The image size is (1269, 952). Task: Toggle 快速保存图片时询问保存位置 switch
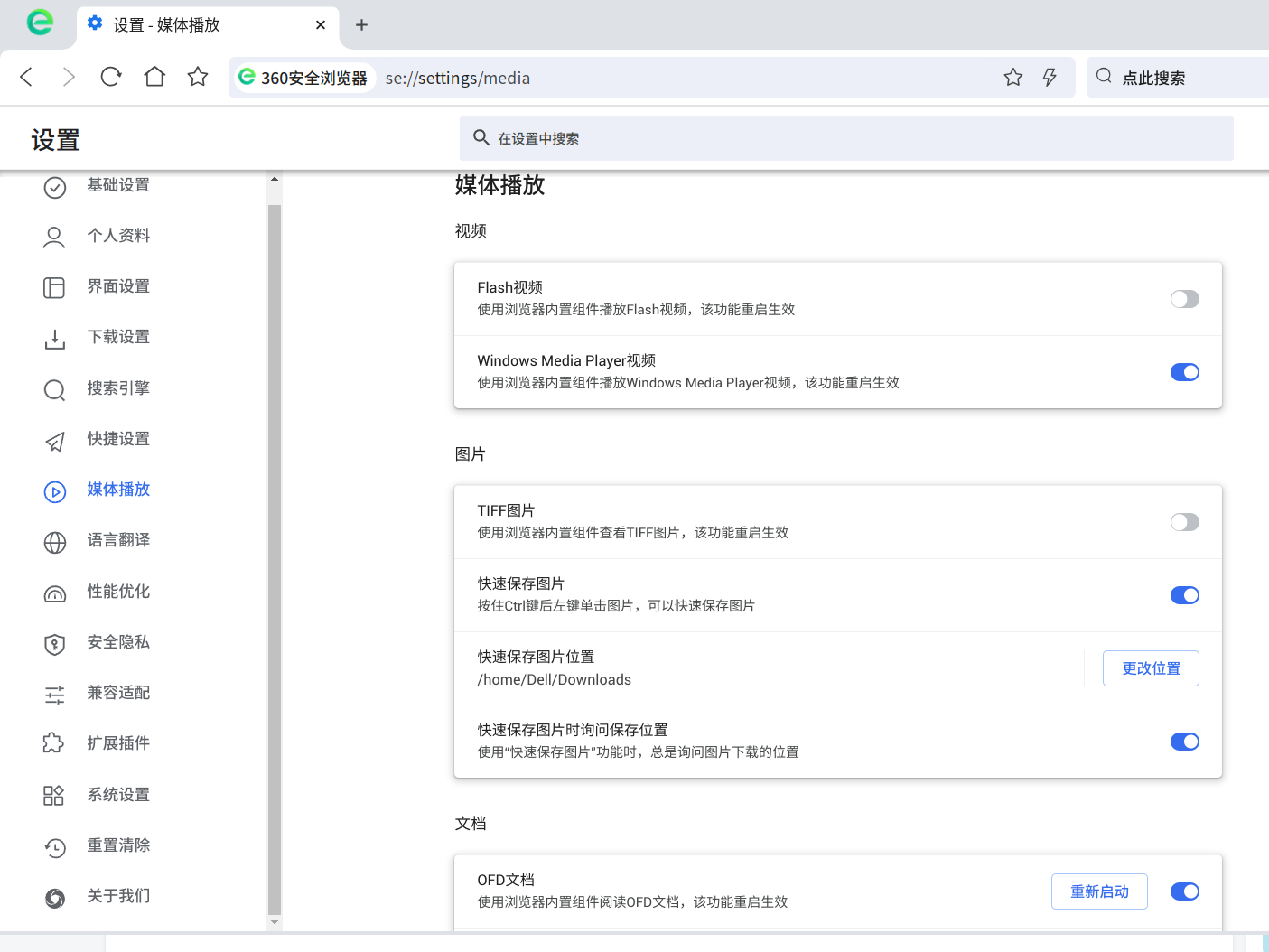coord(1184,742)
